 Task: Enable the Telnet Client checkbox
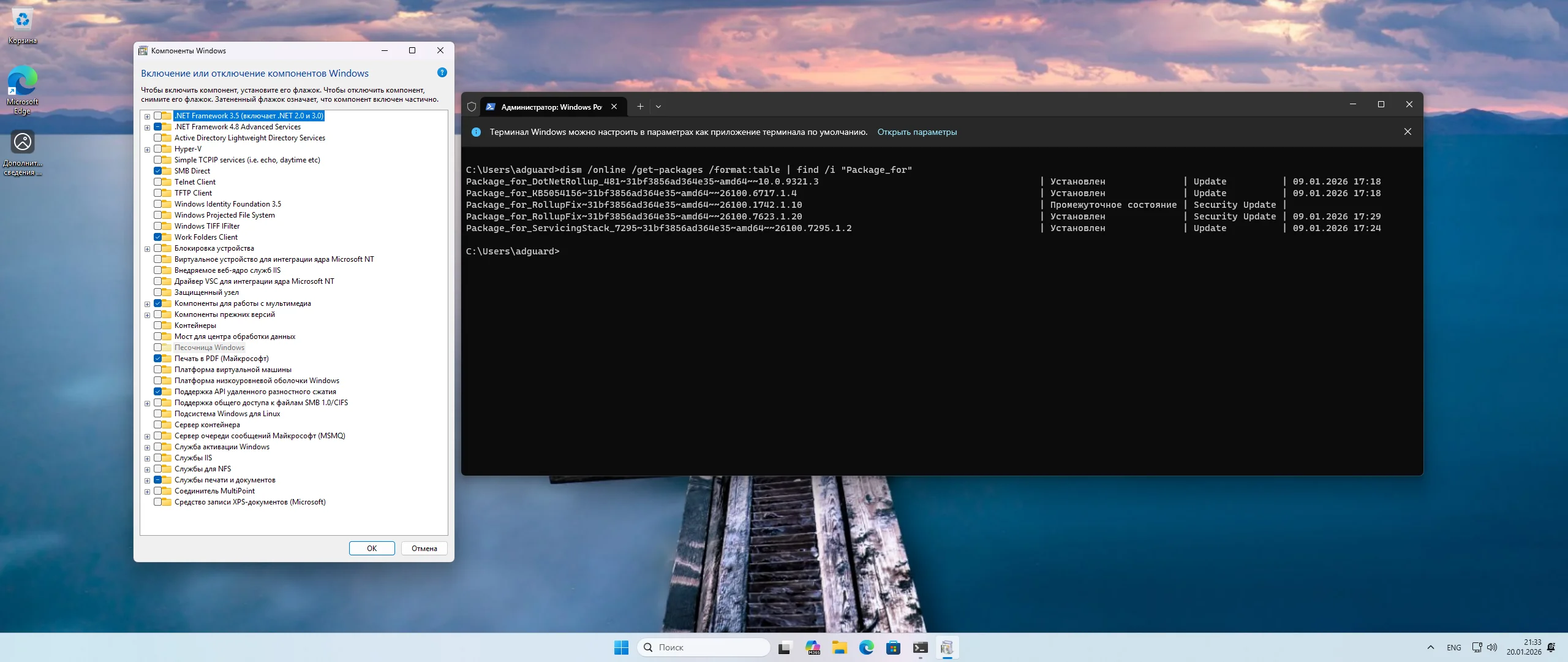(x=158, y=182)
